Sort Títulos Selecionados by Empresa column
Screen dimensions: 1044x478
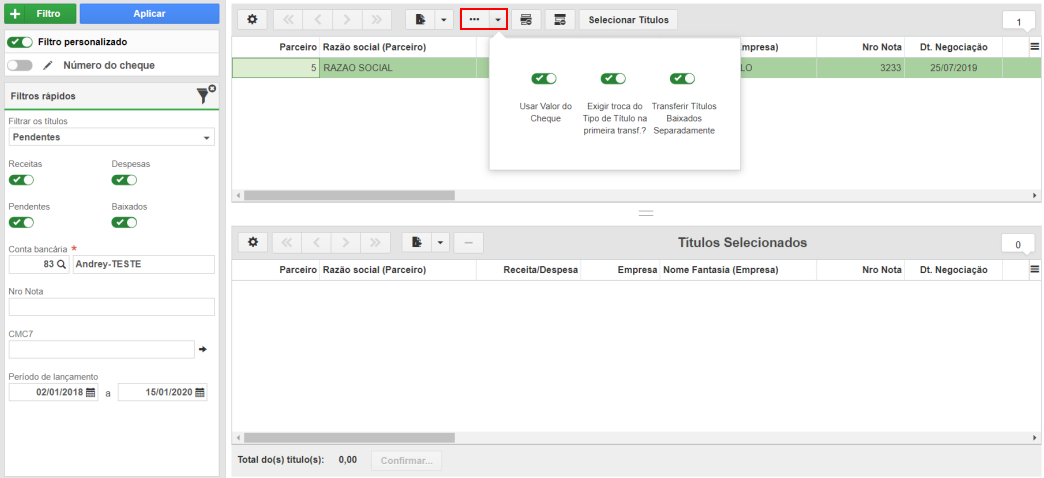click(x=620, y=270)
